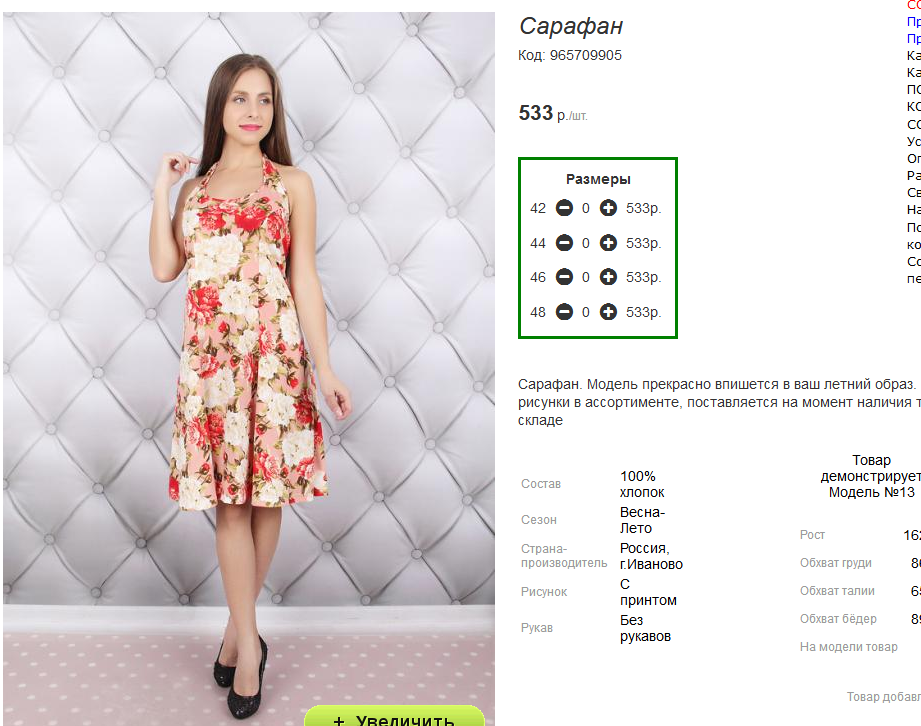The height and width of the screenshot is (726, 921).
Task: Click the green Увеличить zoom button
Action: point(394,717)
